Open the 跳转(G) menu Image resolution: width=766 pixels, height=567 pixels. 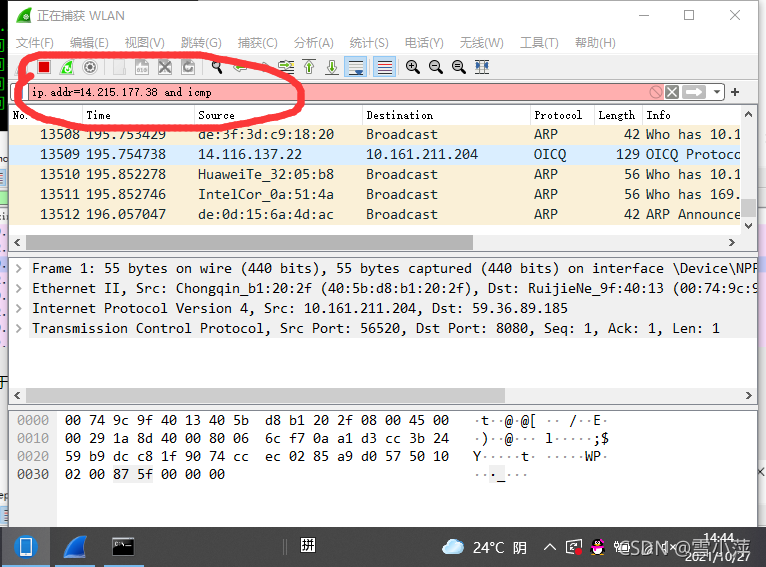point(201,43)
